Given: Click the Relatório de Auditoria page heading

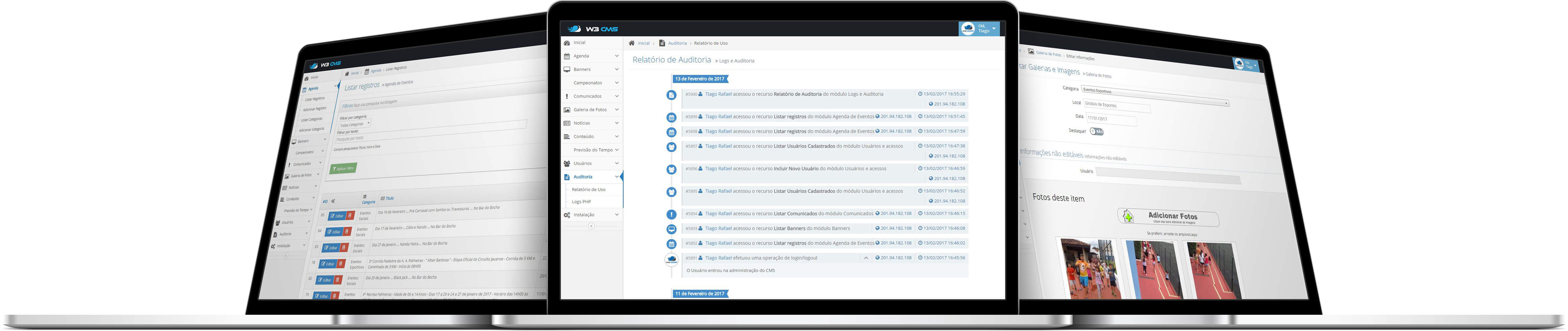Looking at the screenshot, I should (672, 60).
